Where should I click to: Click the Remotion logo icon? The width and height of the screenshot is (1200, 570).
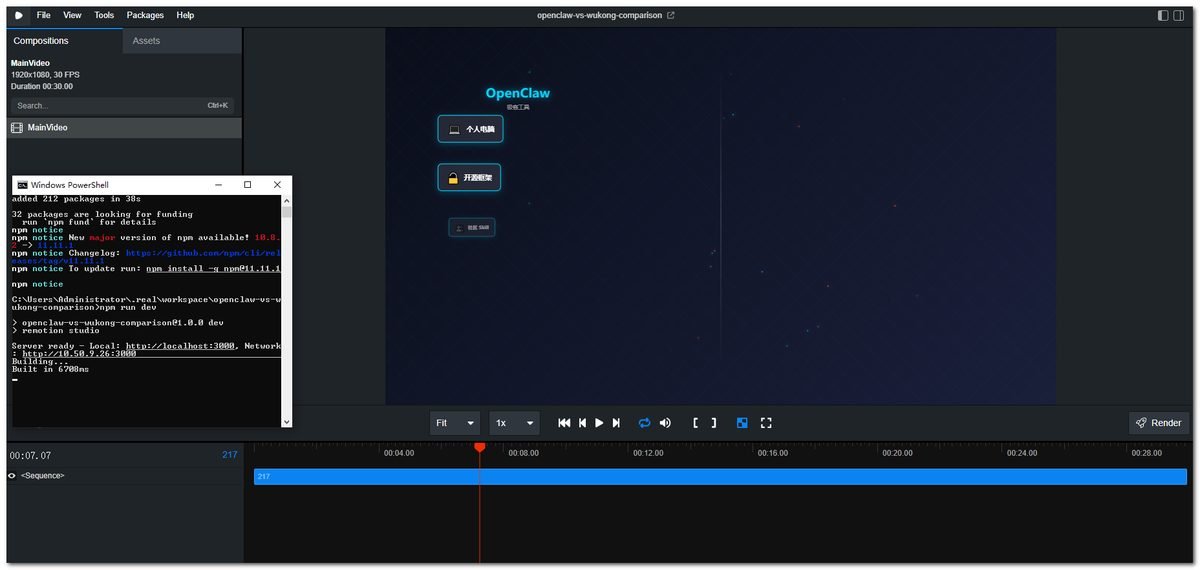pyautogui.click(x=19, y=15)
